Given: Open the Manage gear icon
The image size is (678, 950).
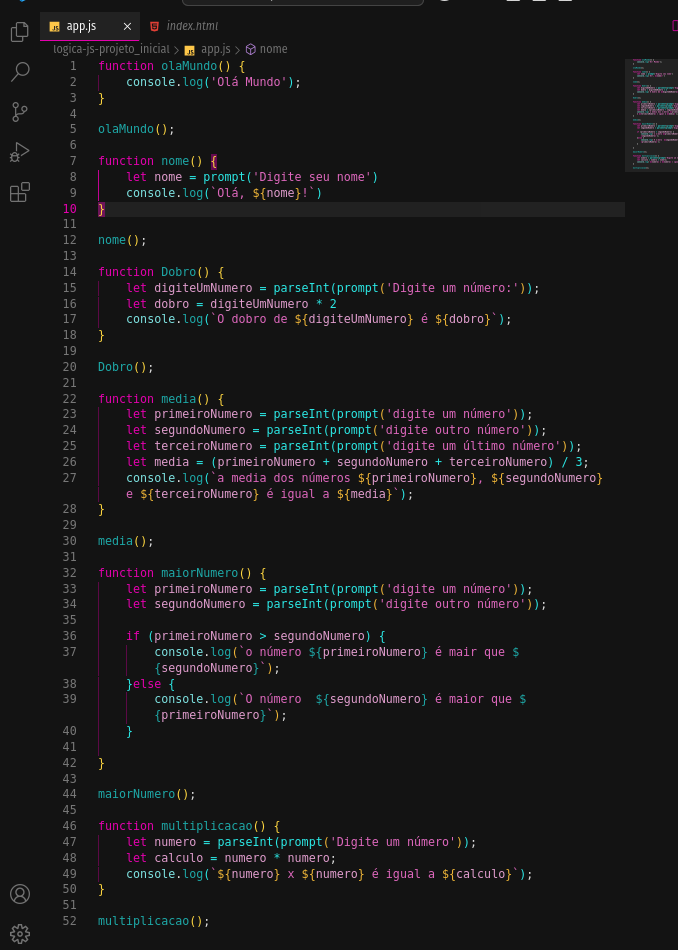Looking at the screenshot, I should click(19, 934).
